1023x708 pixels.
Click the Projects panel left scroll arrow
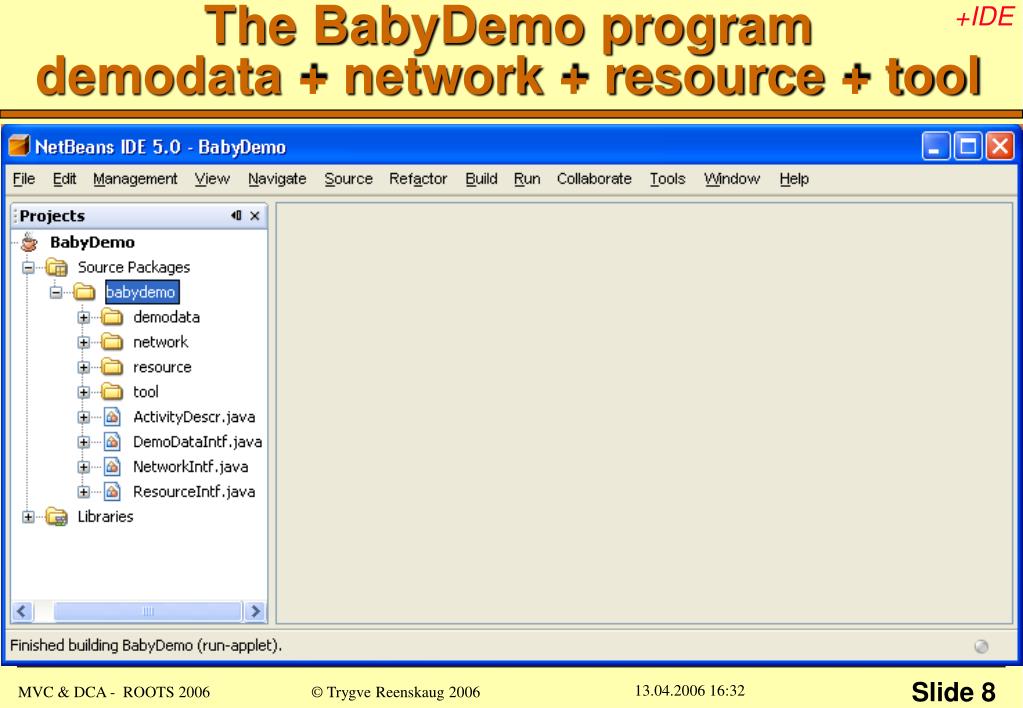[22, 611]
